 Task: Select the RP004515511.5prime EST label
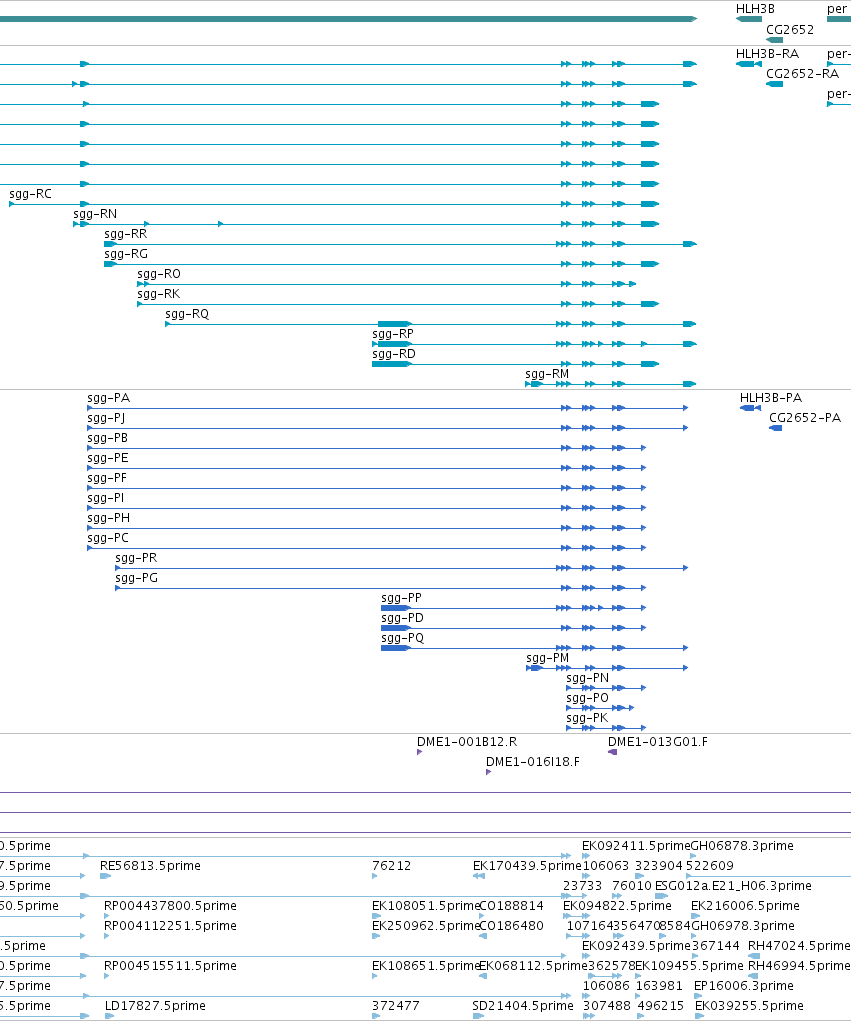(x=171, y=966)
